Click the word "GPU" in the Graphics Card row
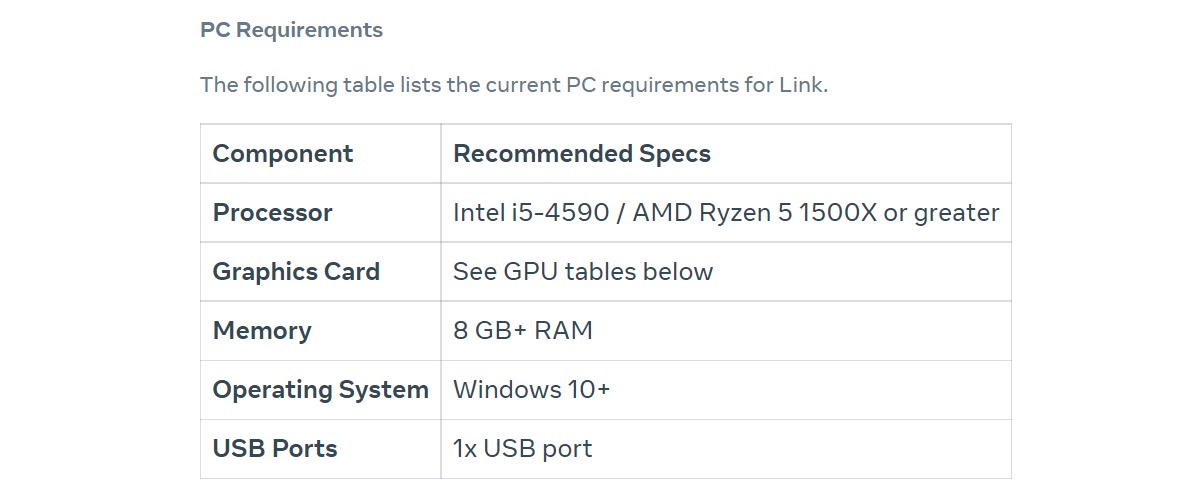Screen dimensions: 1200x495 point(531,272)
